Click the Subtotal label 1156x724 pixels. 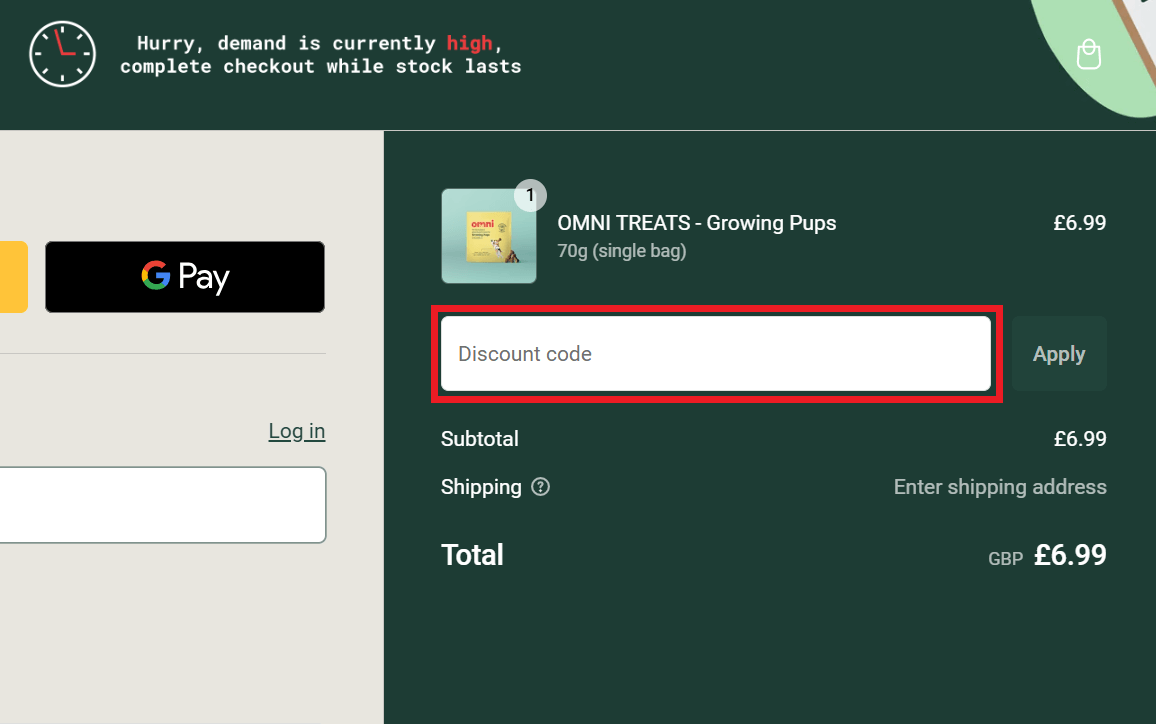(x=480, y=439)
